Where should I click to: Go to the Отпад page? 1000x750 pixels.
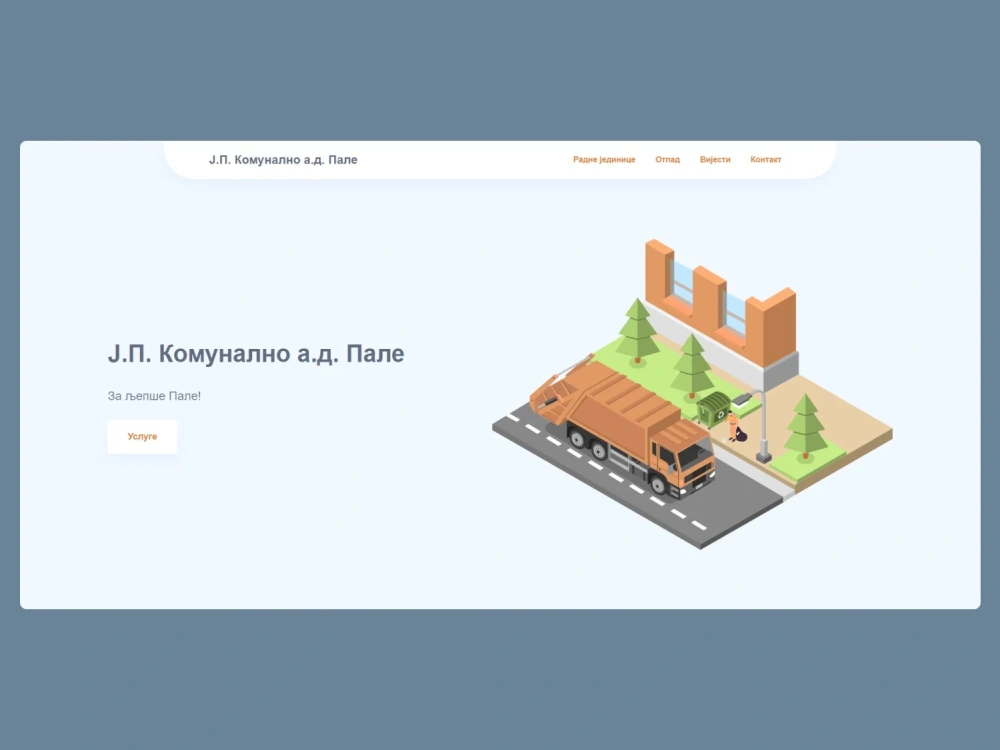point(668,159)
